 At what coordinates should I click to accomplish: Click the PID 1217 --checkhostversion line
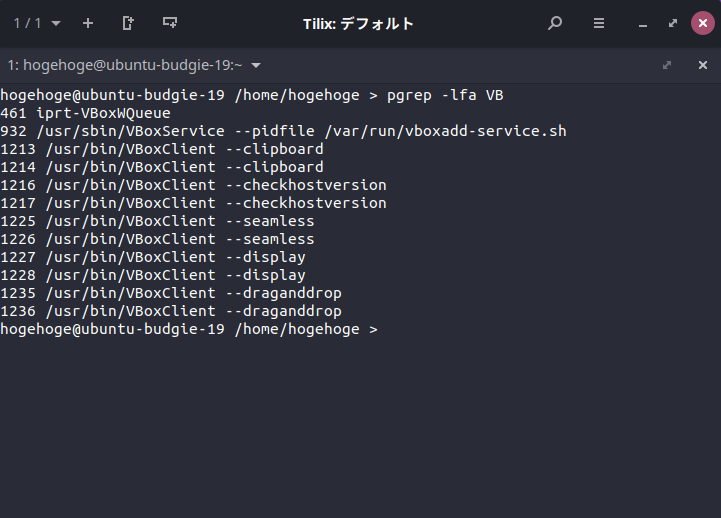[x=193, y=203]
